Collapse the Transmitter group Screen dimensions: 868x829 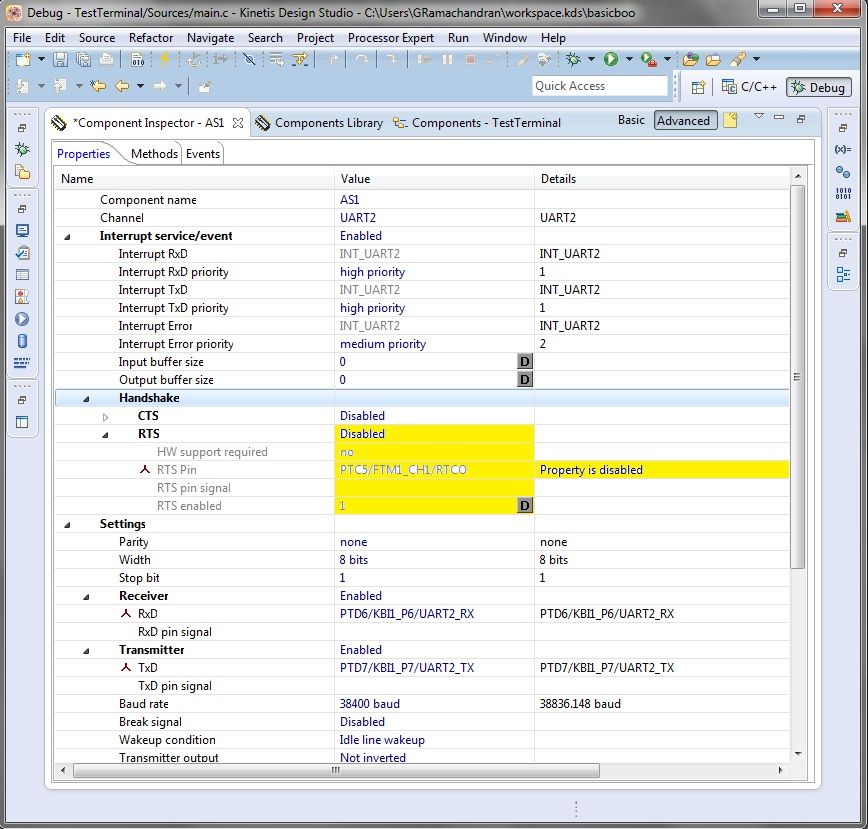click(86, 651)
